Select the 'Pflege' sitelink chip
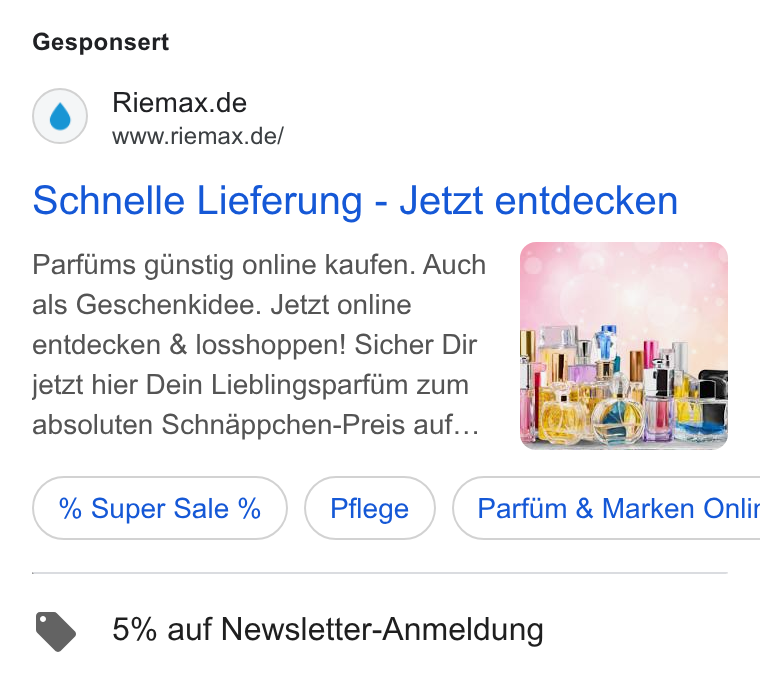 click(370, 508)
